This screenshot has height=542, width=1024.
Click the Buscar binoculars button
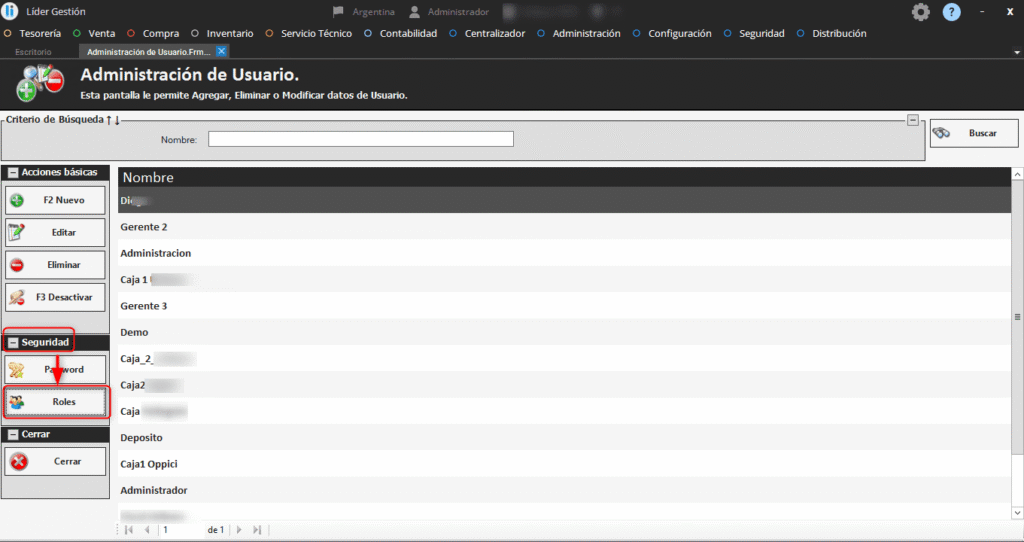coord(974,133)
